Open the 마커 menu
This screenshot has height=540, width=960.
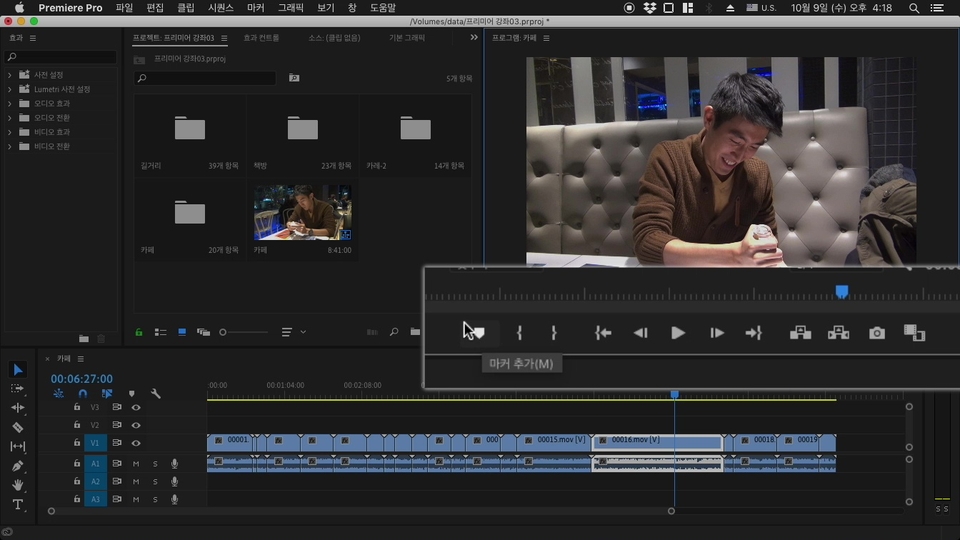[x=255, y=8]
